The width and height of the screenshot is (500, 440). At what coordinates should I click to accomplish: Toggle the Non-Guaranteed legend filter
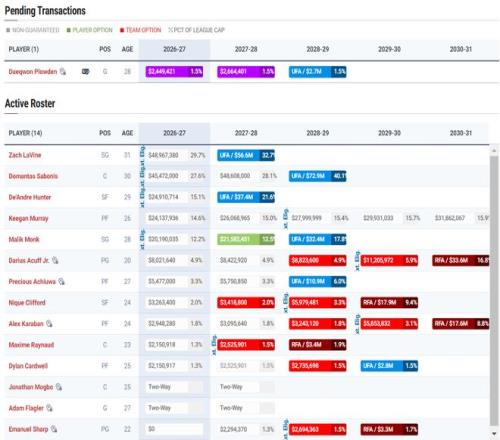pos(33,30)
